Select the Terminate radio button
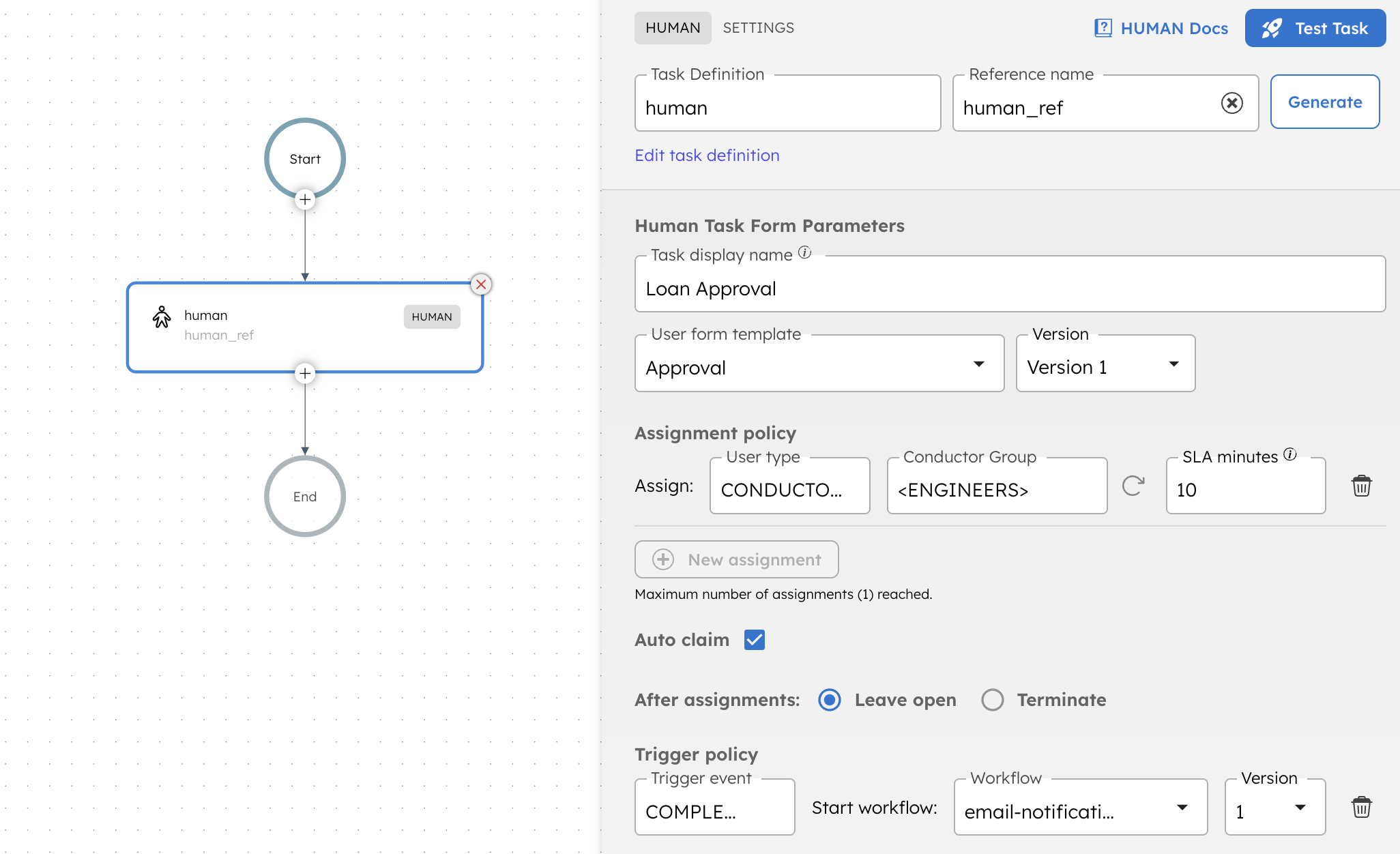1400x854 pixels. [993, 700]
